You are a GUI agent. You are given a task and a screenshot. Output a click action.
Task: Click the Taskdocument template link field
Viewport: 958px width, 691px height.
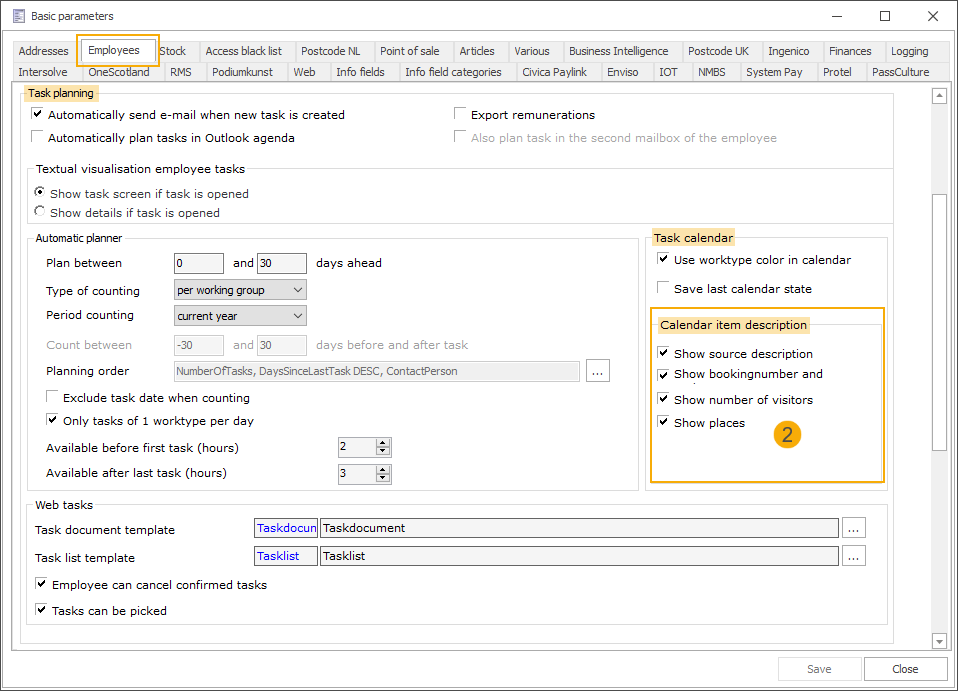coord(286,528)
